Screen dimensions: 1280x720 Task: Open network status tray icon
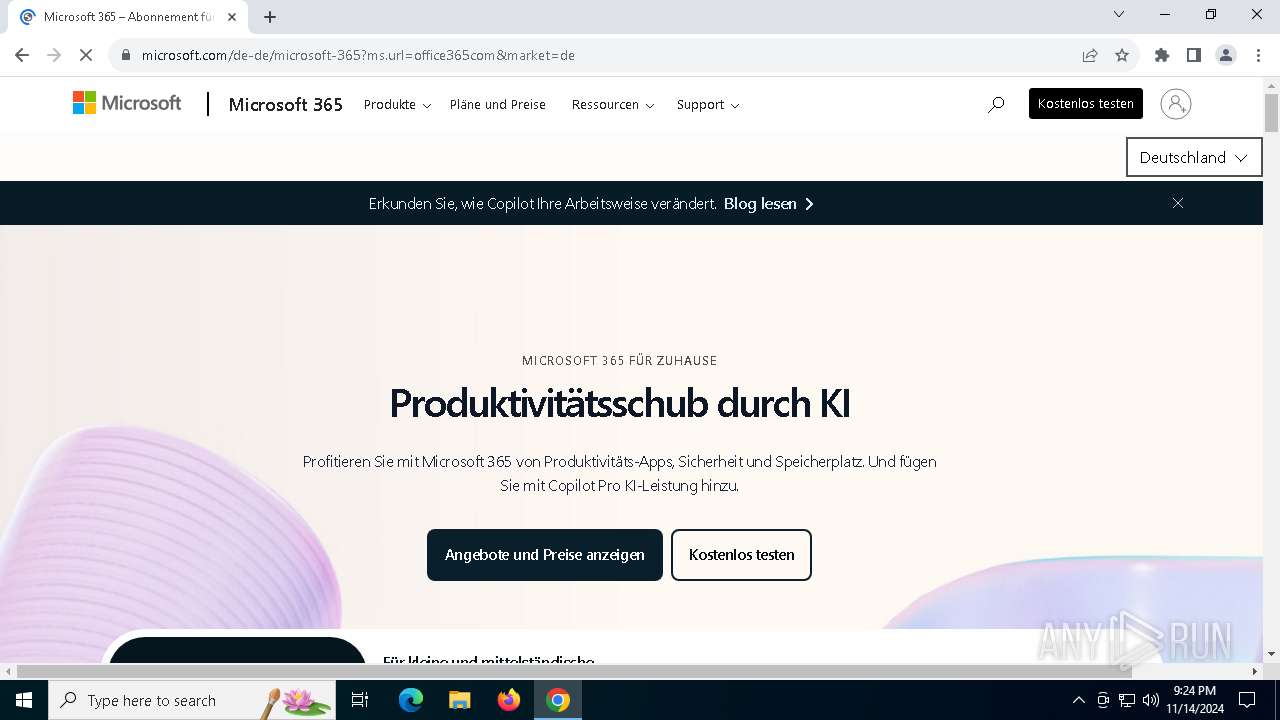pyautogui.click(x=1127, y=700)
